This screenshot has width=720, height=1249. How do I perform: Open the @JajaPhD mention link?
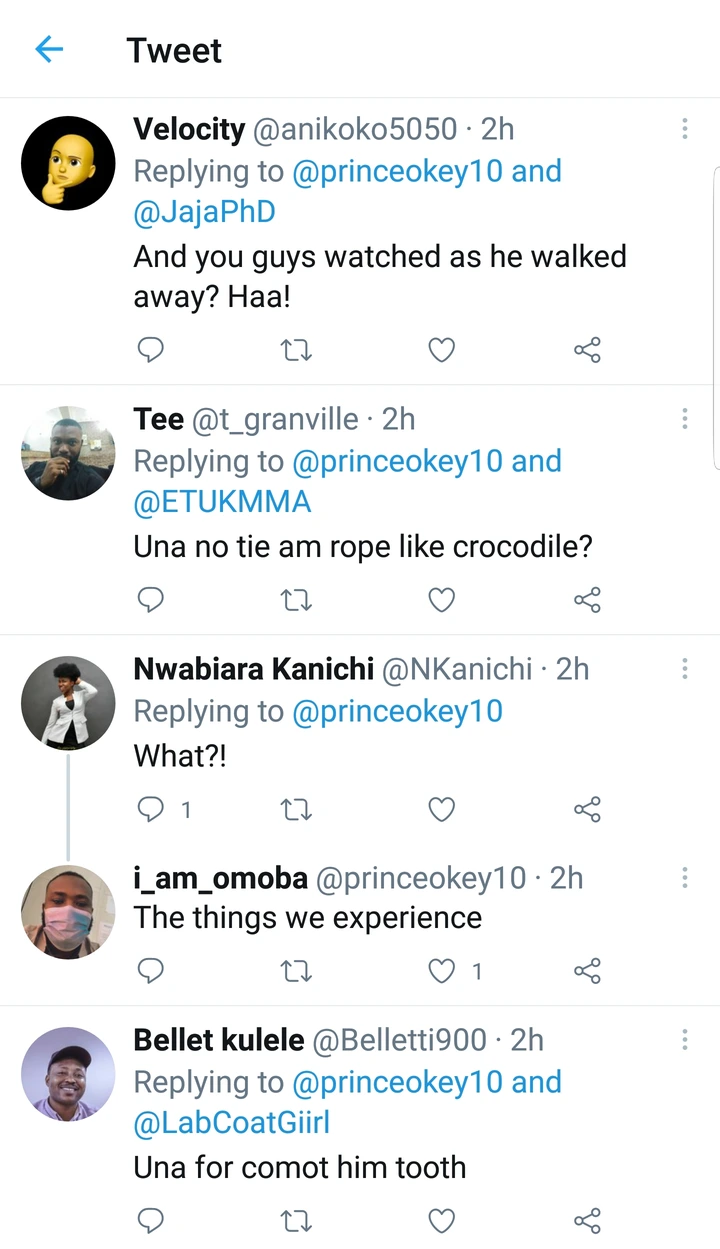point(204,212)
